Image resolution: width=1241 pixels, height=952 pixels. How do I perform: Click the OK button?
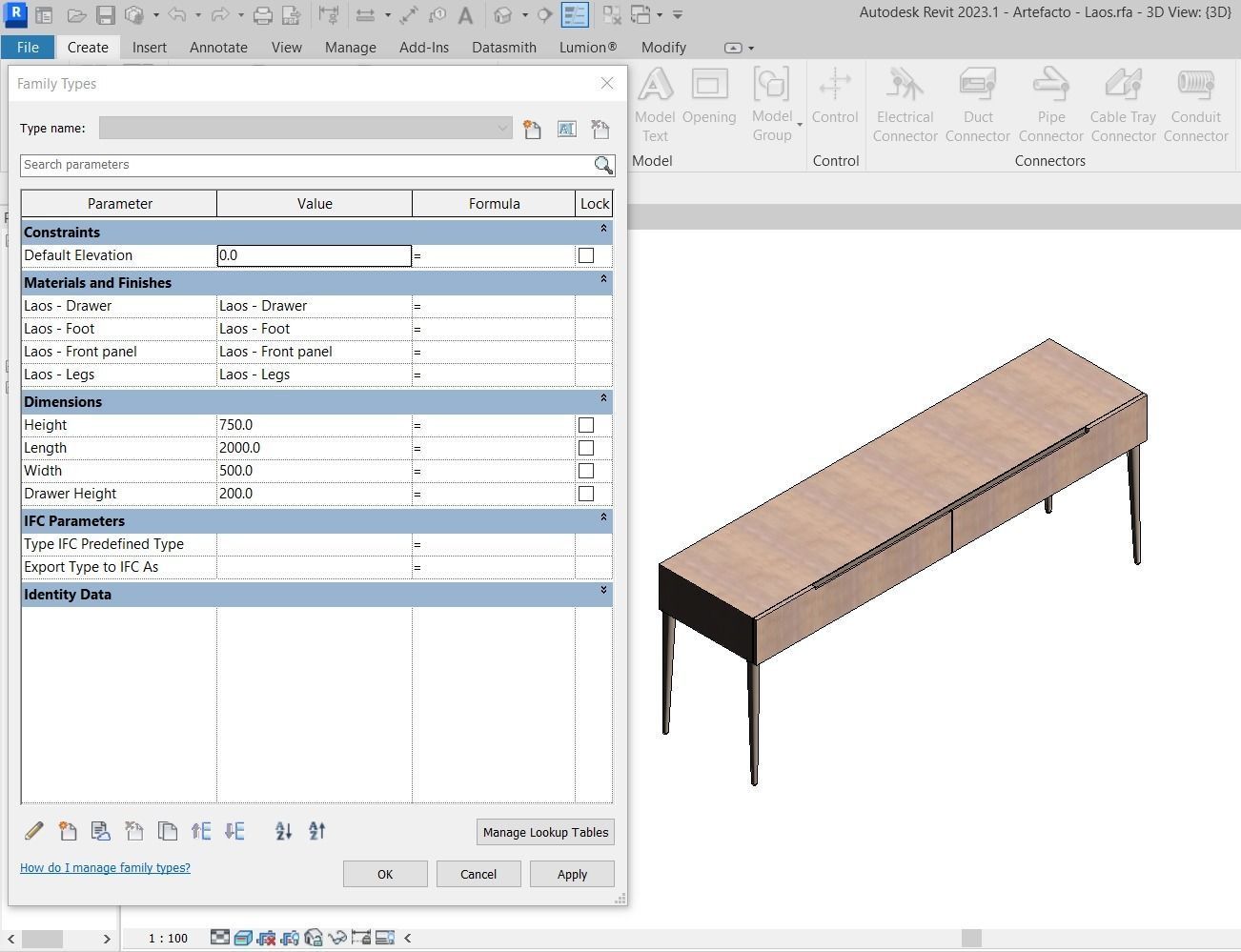[385, 874]
